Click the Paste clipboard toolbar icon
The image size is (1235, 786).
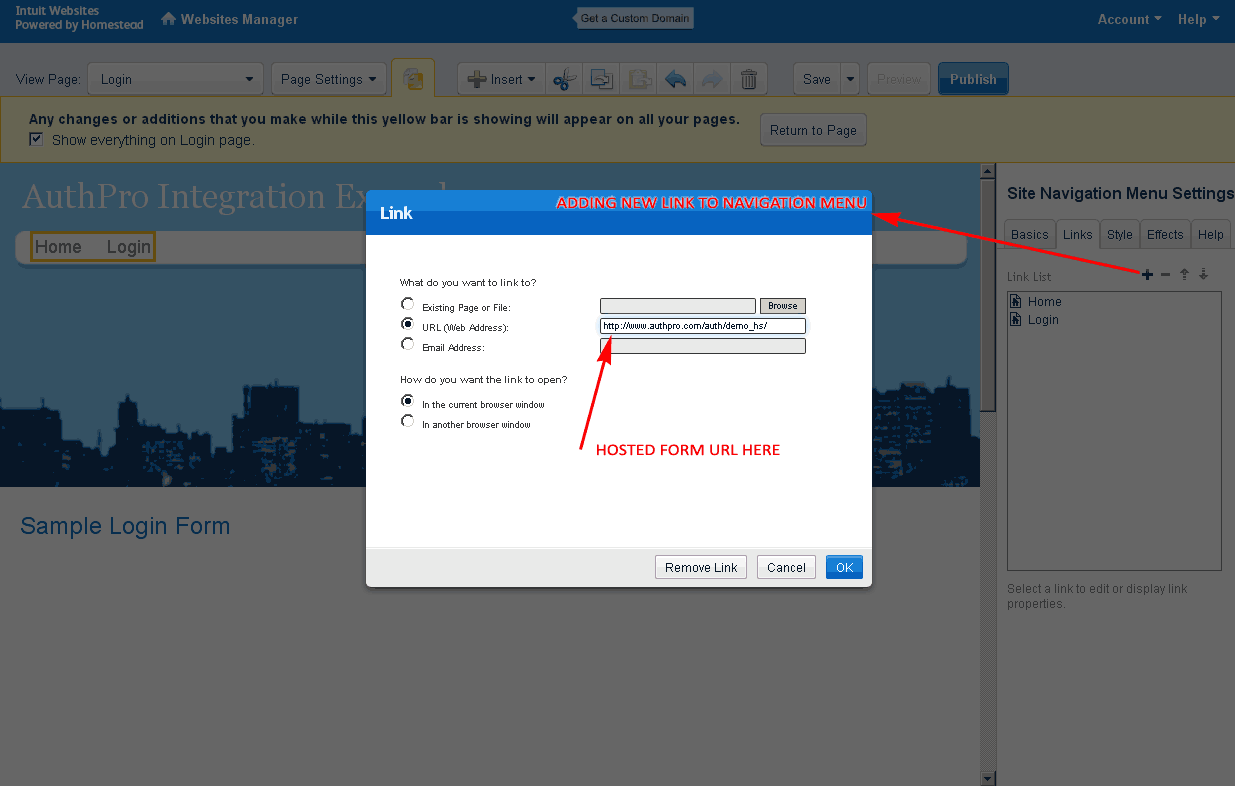coord(638,79)
